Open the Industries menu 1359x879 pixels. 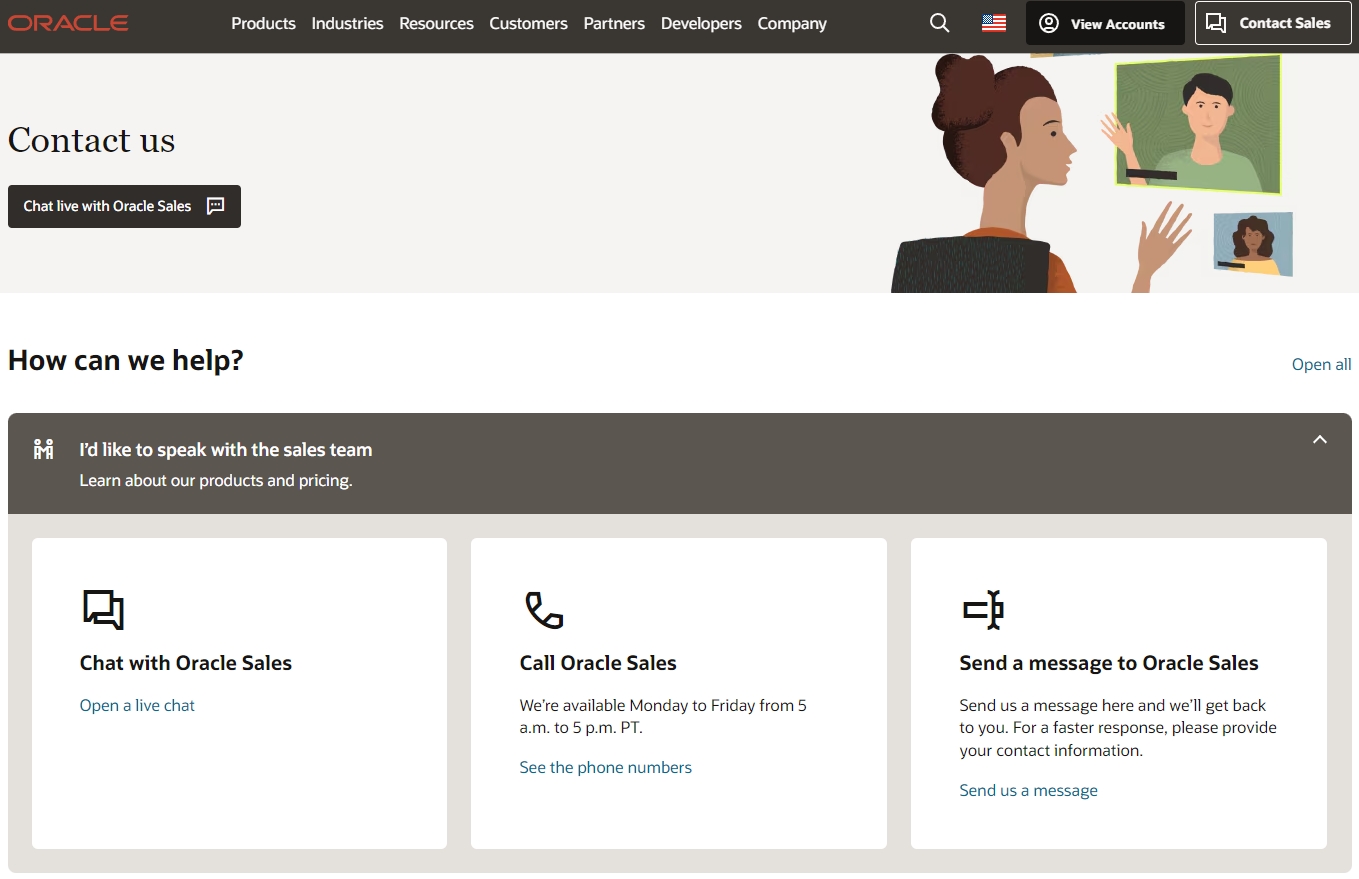pos(347,23)
